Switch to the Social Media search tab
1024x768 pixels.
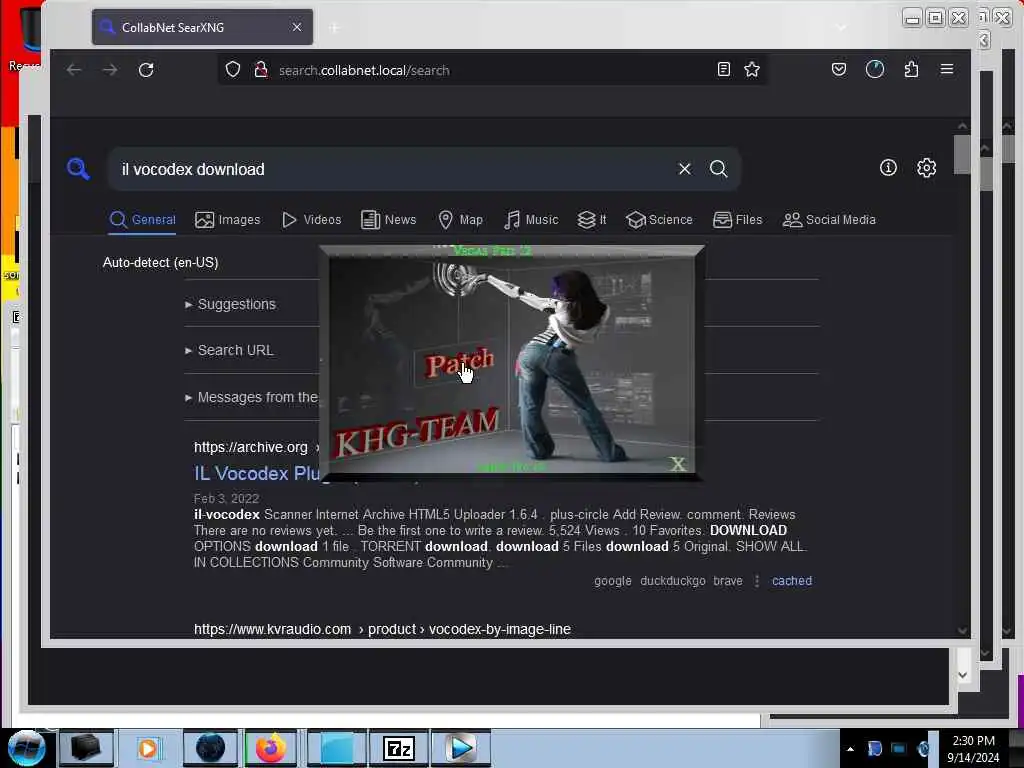pyautogui.click(x=829, y=219)
